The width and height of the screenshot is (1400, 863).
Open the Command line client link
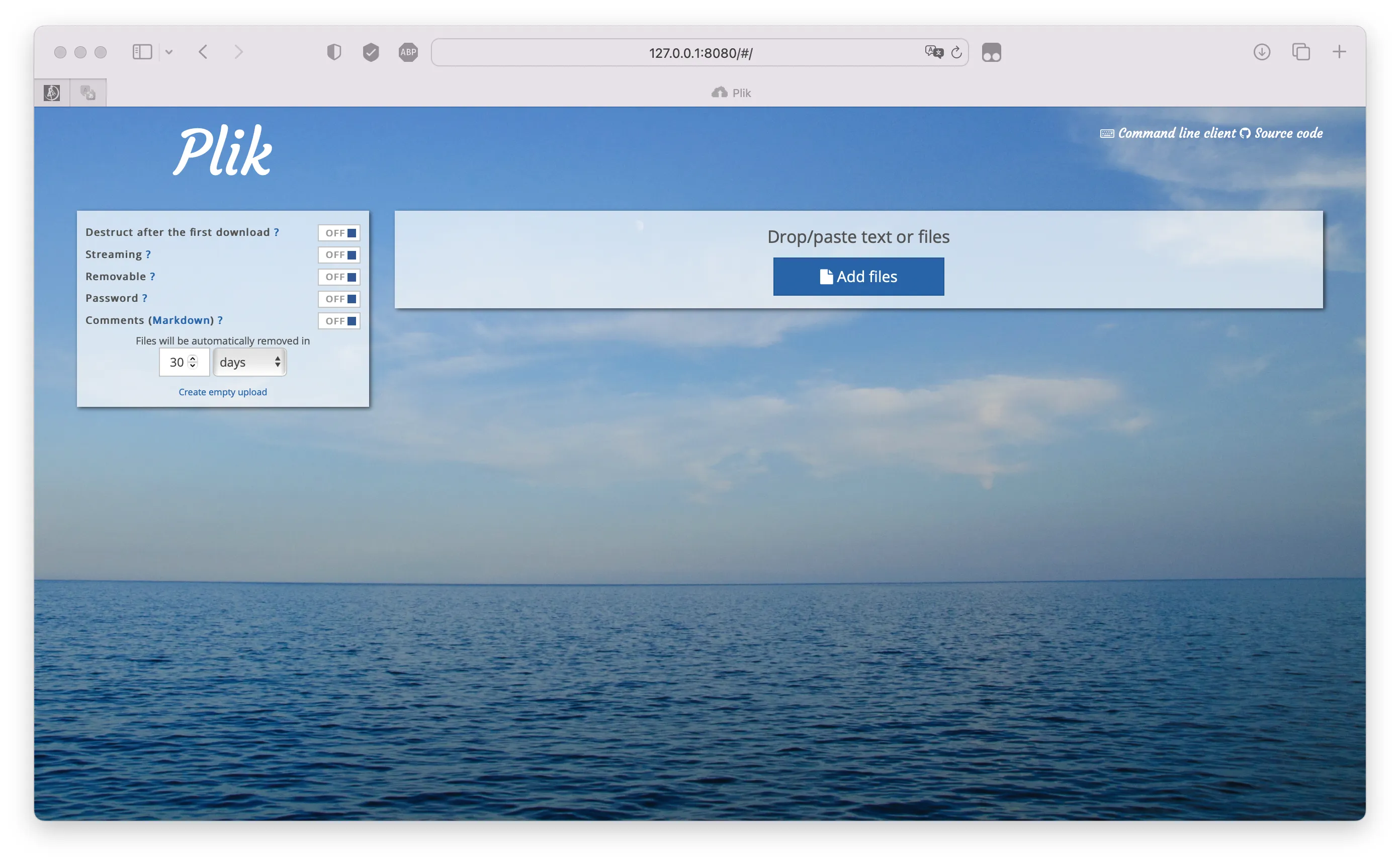(1168, 133)
